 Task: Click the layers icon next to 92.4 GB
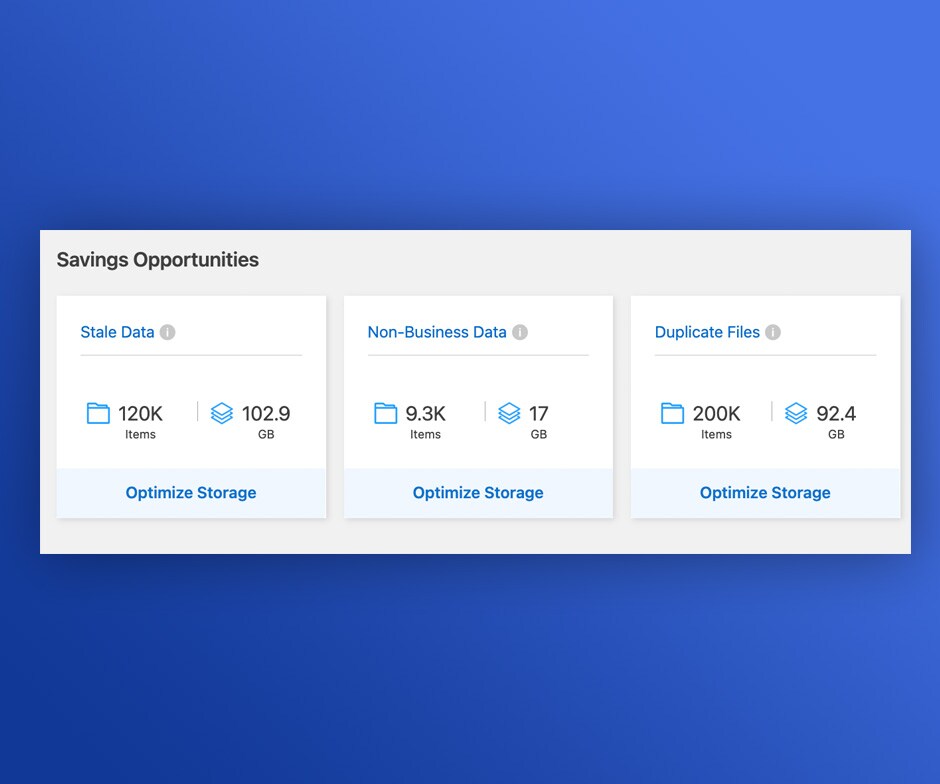click(x=796, y=413)
